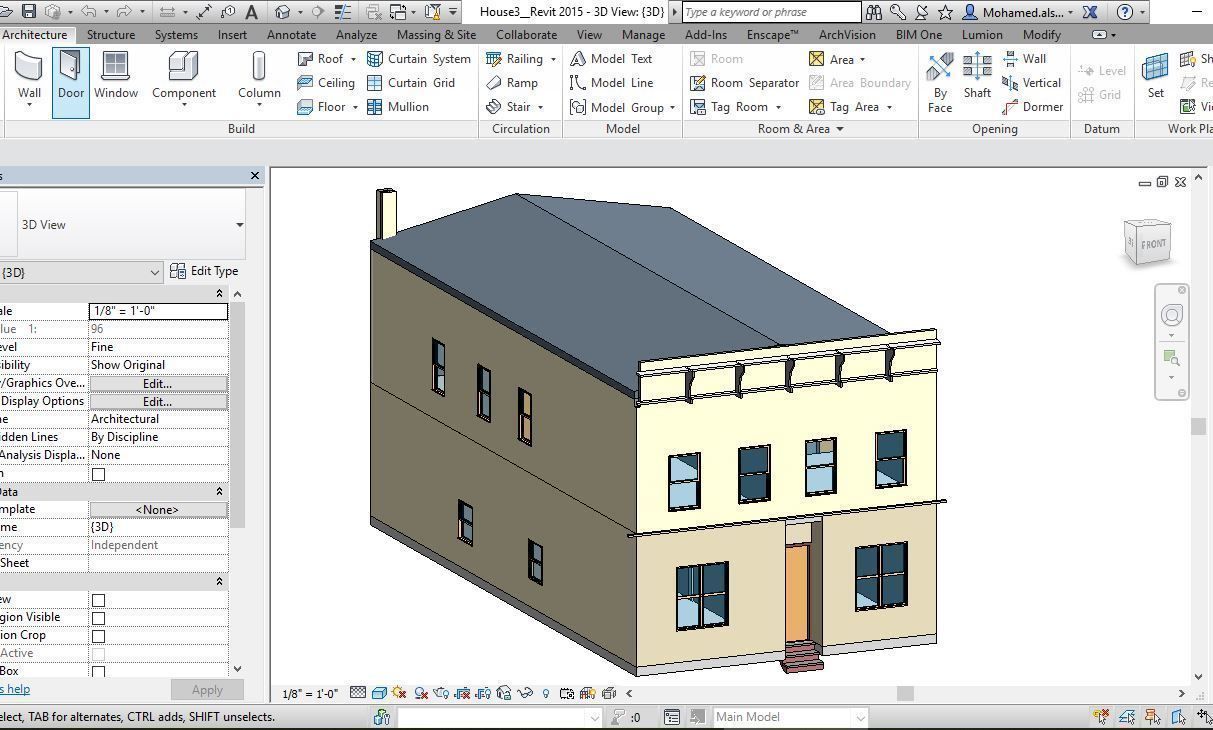Click the view scale 1/8" = 1'-0" button
This screenshot has width=1213, height=730.
click(310, 693)
